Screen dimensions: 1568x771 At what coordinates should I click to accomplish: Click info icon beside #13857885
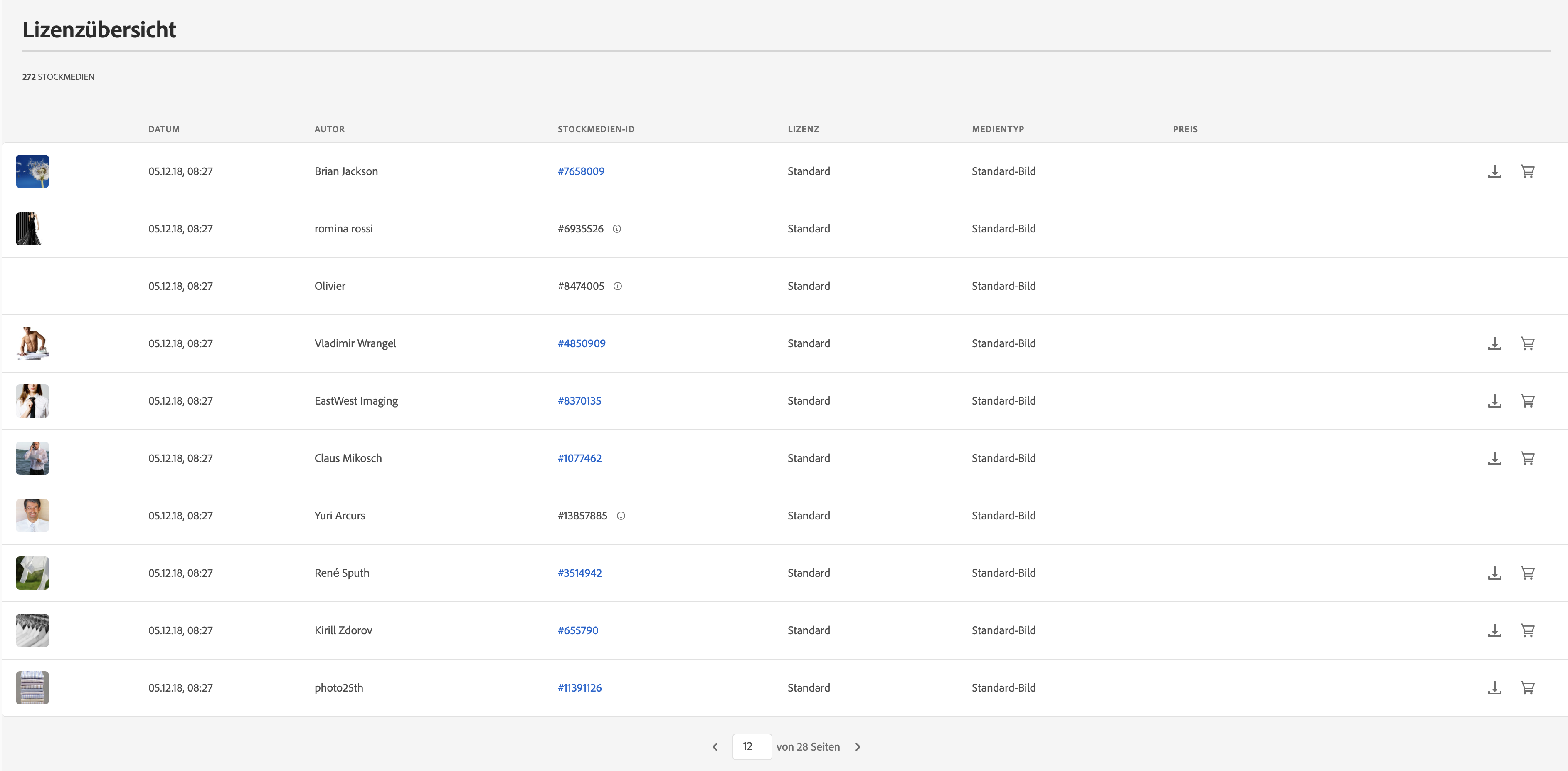click(x=621, y=516)
